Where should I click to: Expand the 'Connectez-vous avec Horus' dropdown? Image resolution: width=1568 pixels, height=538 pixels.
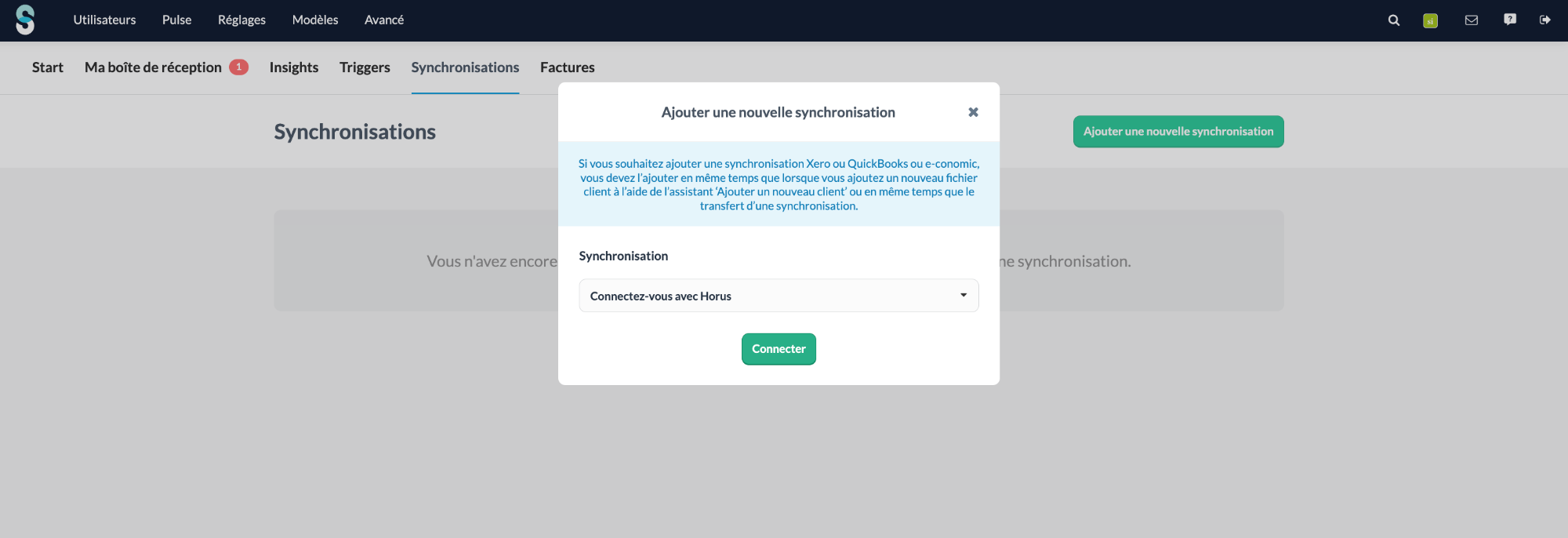[x=778, y=296]
